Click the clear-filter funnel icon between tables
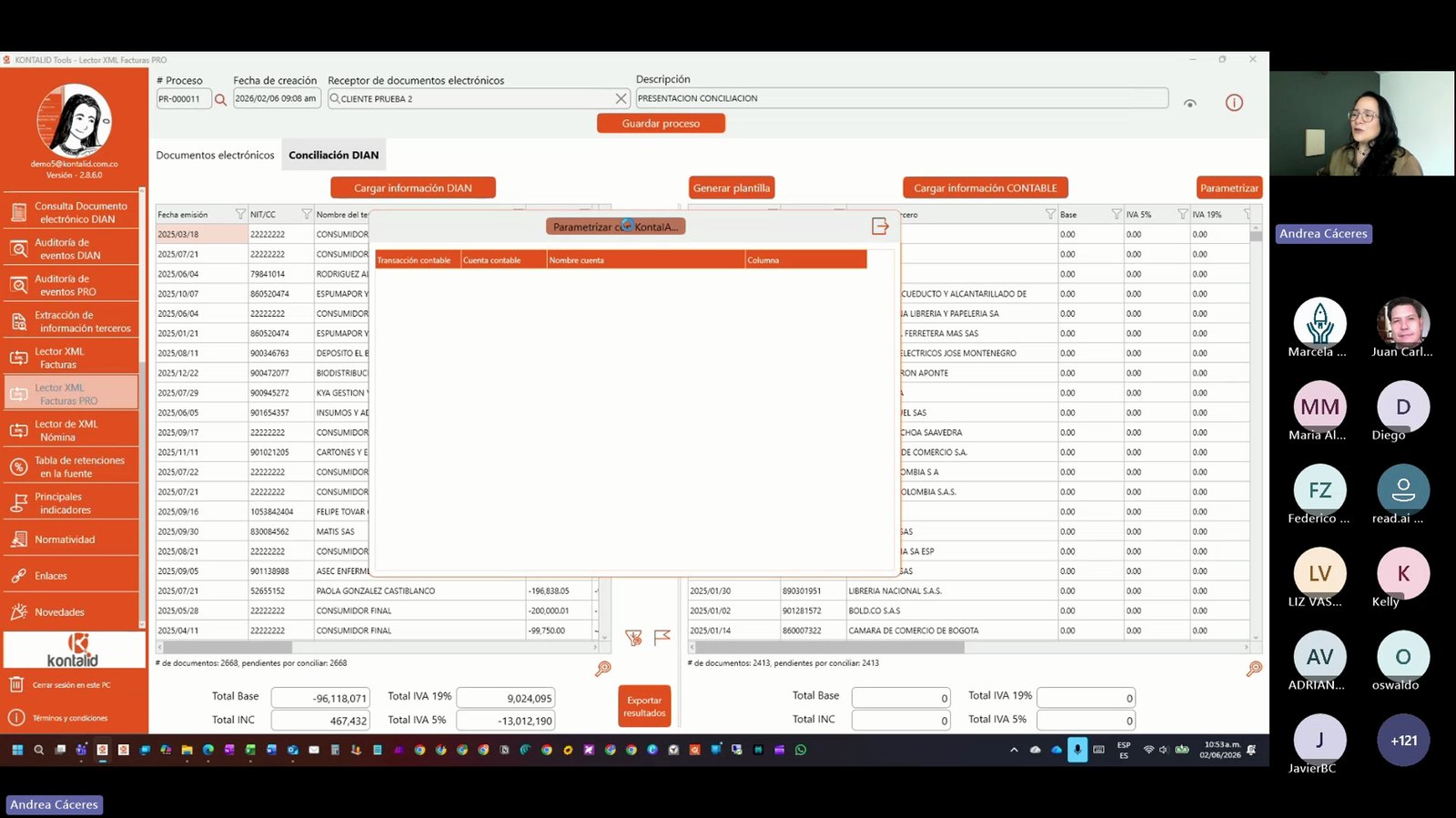This screenshot has height=818, width=1456. (x=634, y=638)
